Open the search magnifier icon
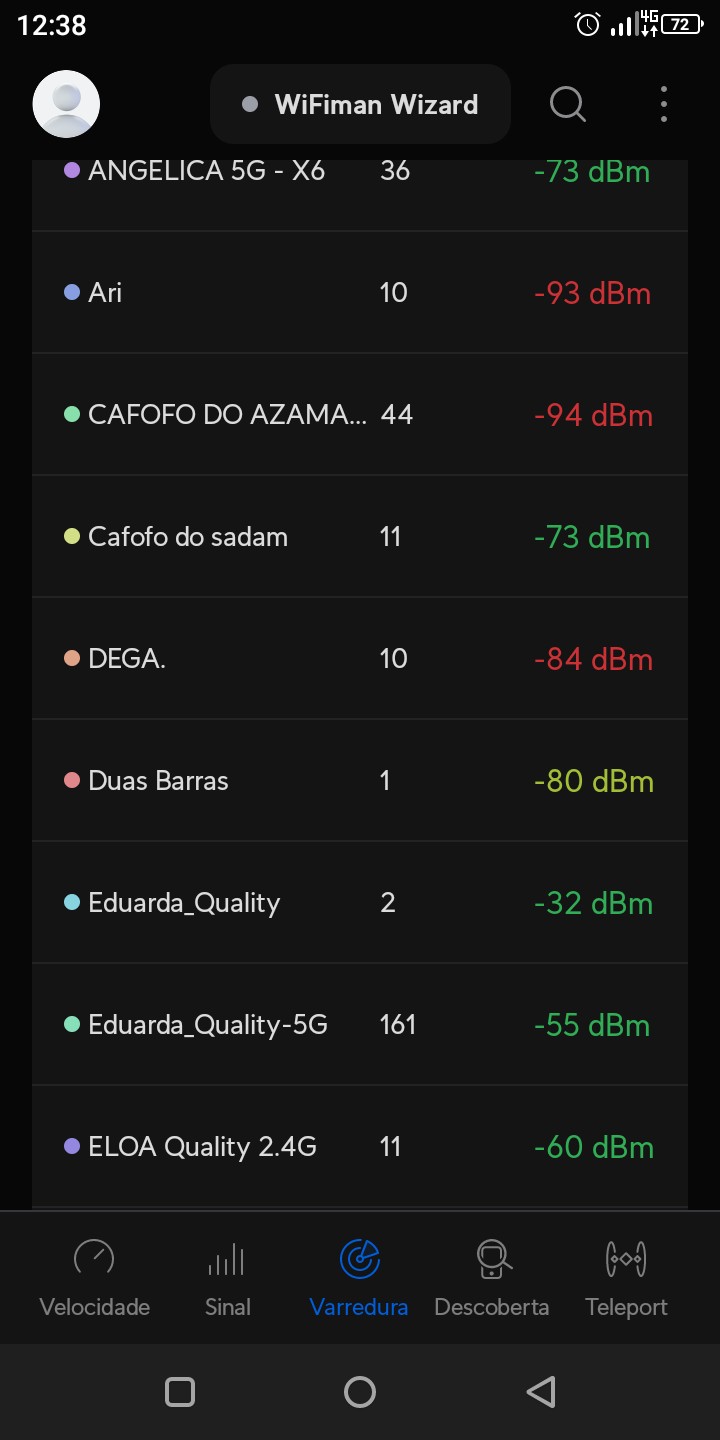 pos(568,104)
